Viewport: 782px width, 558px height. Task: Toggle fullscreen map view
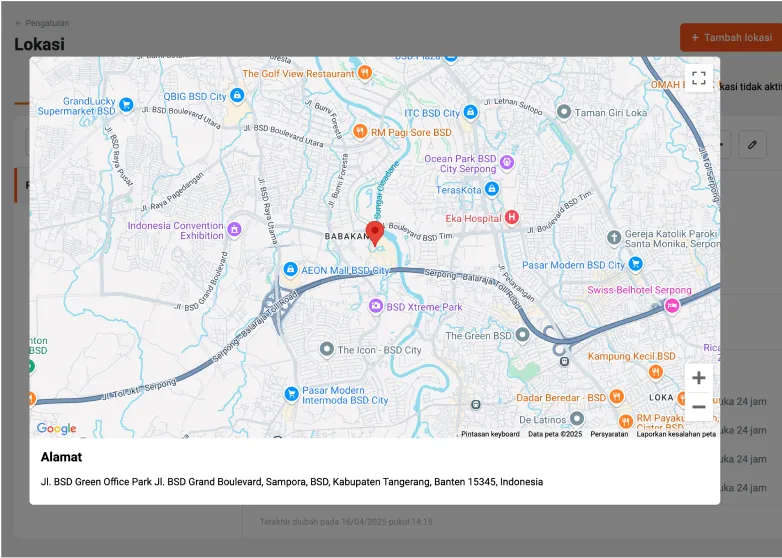(x=699, y=78)
